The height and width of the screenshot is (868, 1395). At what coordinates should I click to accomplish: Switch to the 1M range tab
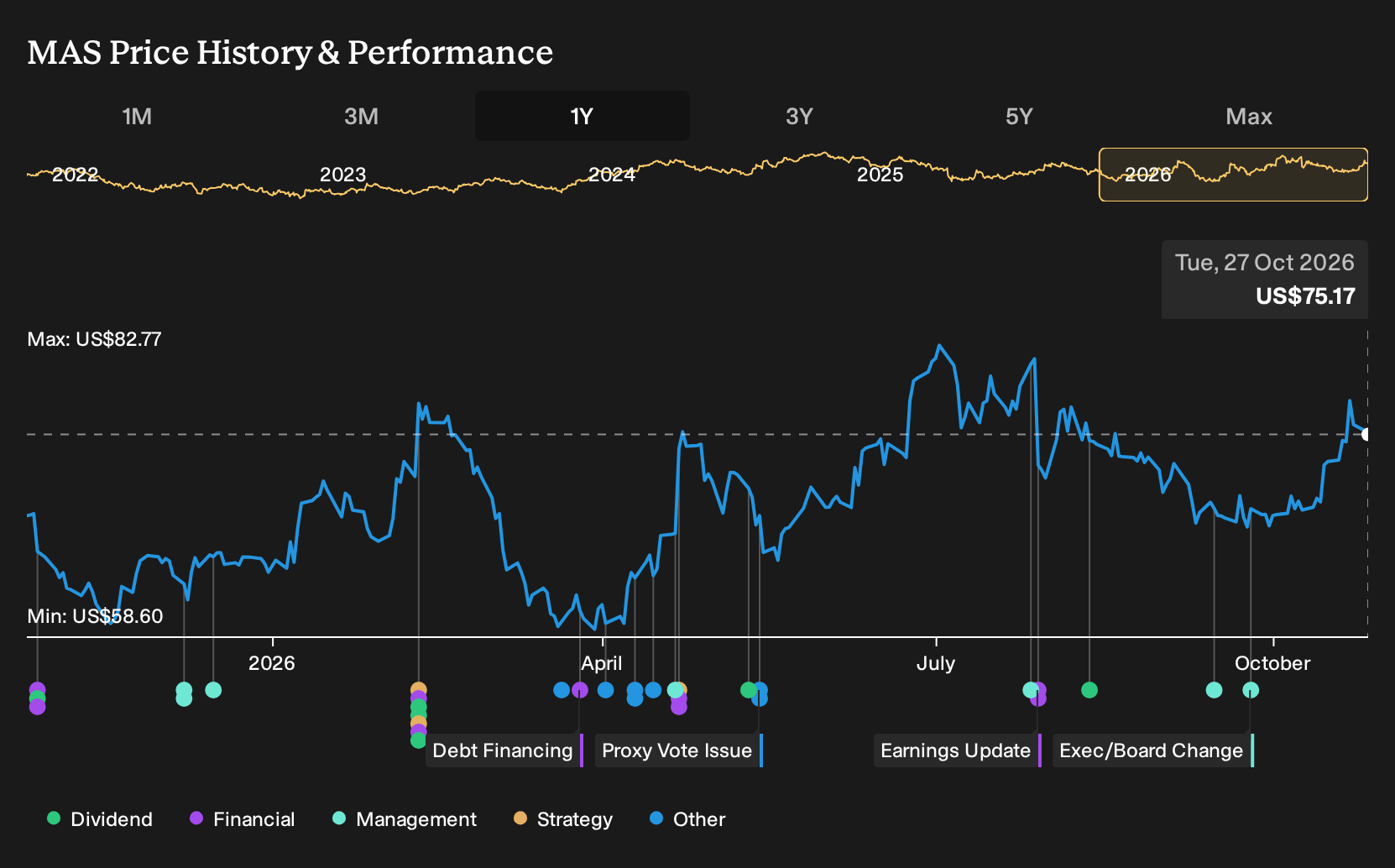tap(137, 116)
